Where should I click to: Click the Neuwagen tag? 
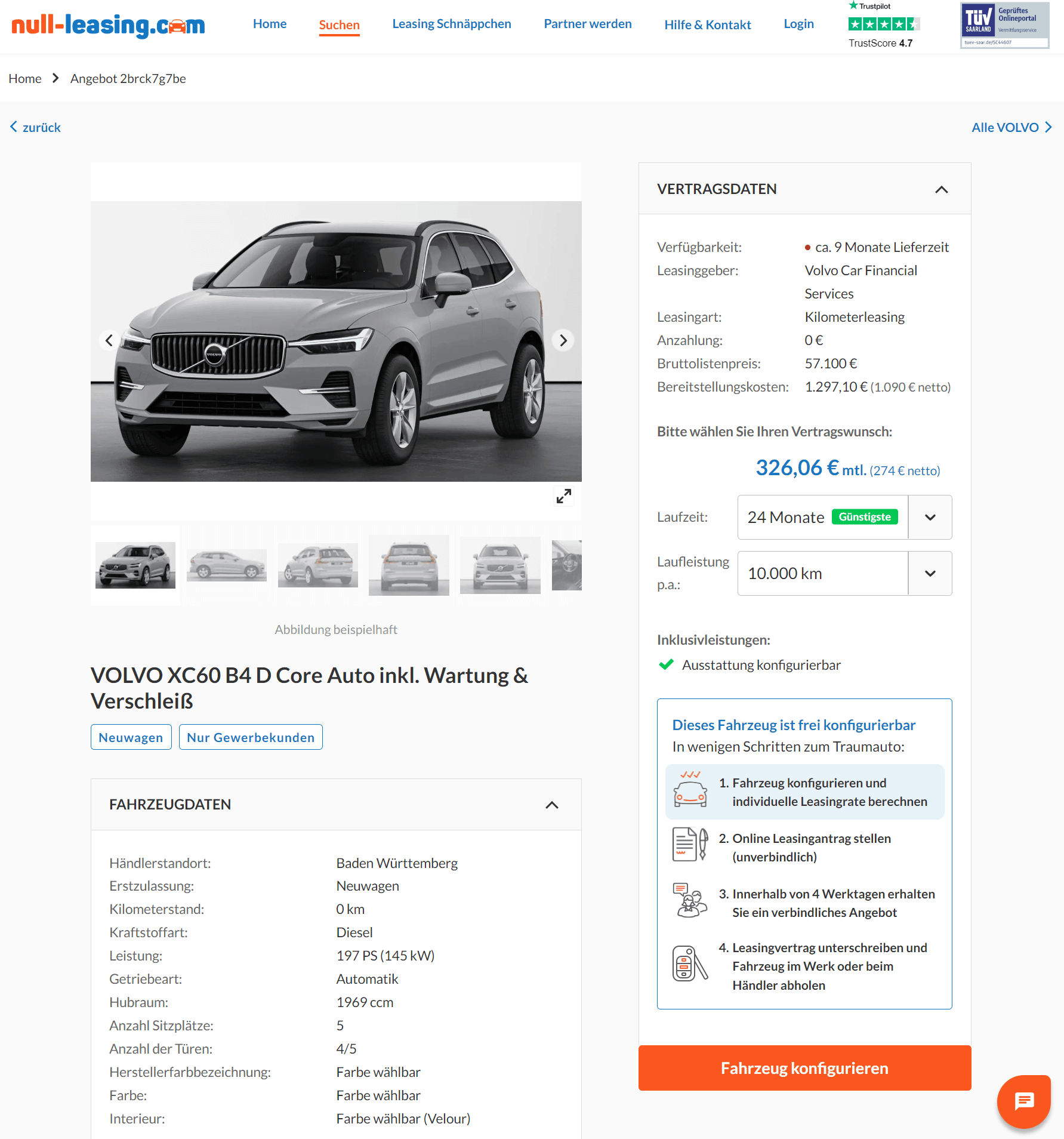(131, 737)
